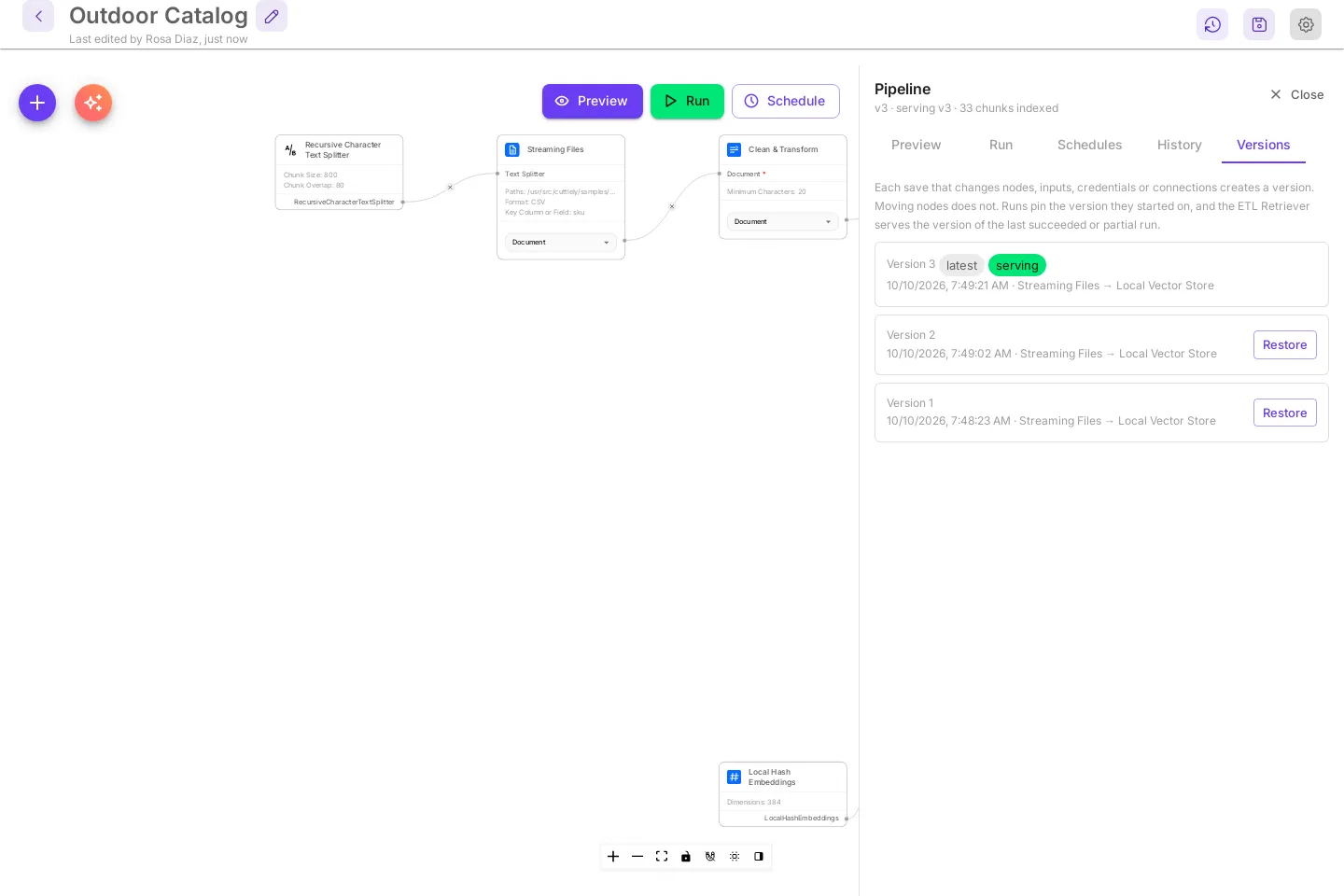Click the 'Chunk Size: 800' text
1344x896 pixels.
tap(311, 175)
